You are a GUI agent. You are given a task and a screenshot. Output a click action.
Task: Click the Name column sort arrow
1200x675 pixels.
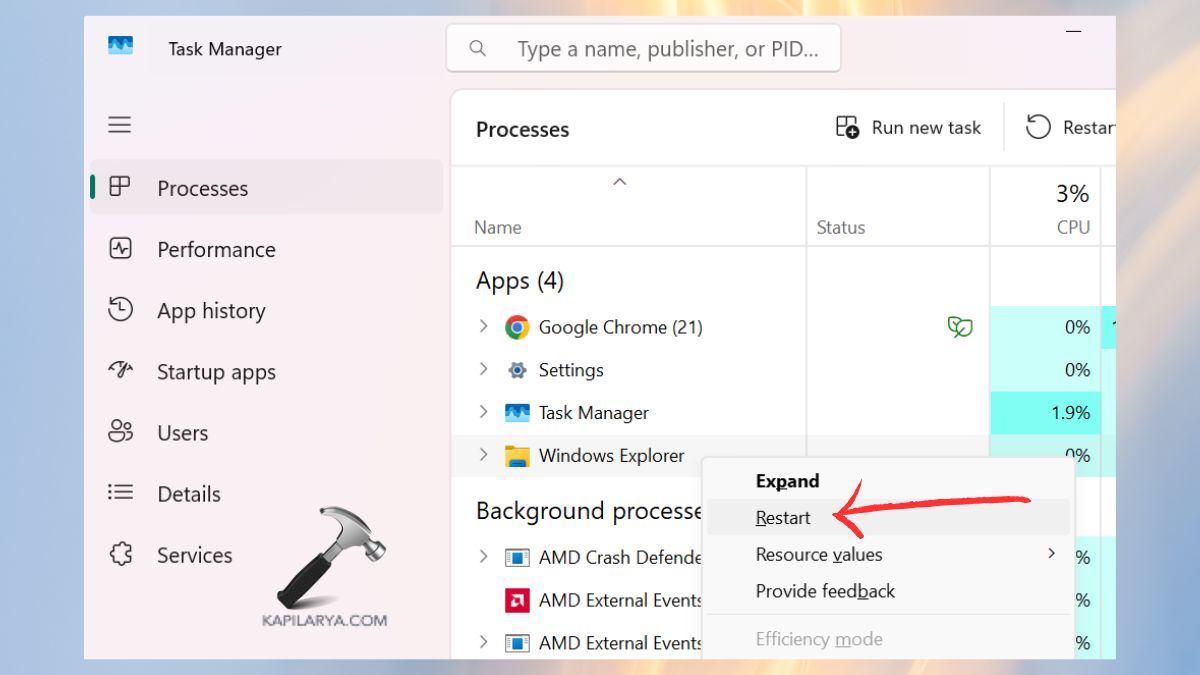pos(620,182)
